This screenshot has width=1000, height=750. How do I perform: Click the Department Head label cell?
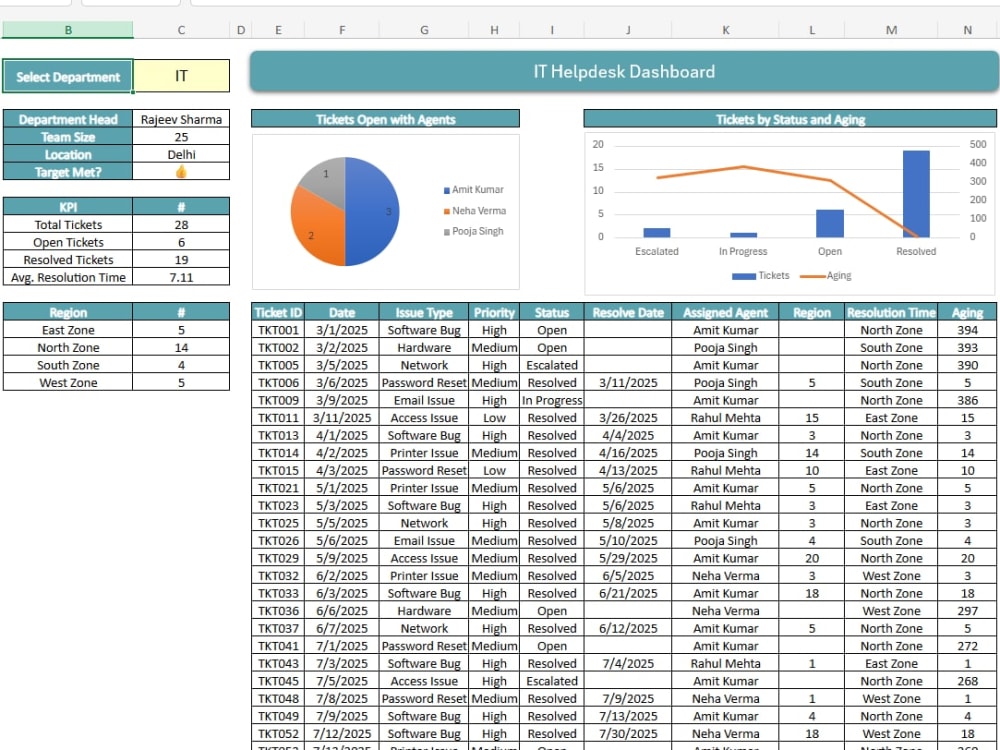[68, 119]
